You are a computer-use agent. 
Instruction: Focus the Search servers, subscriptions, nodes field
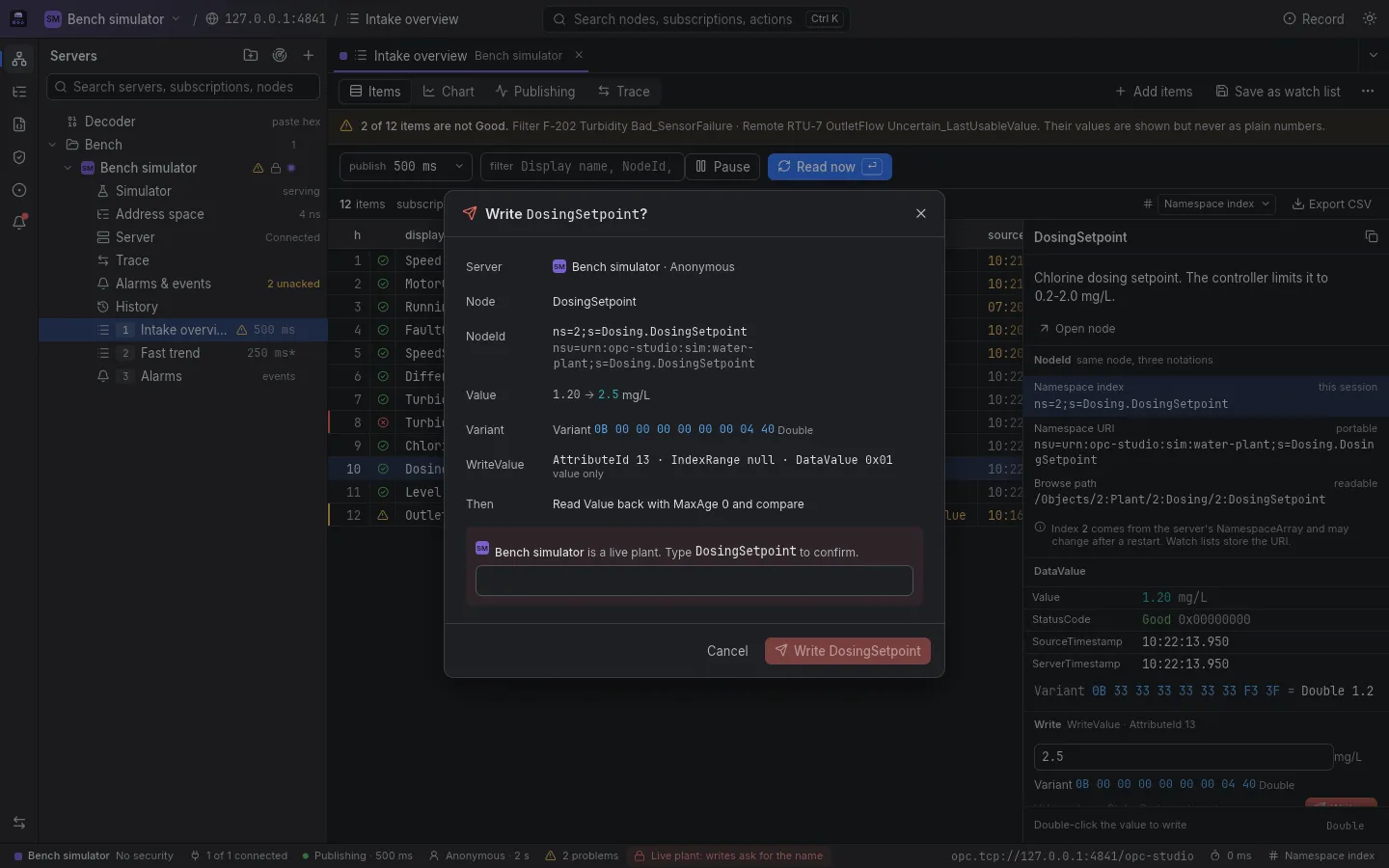coord(183,87)
